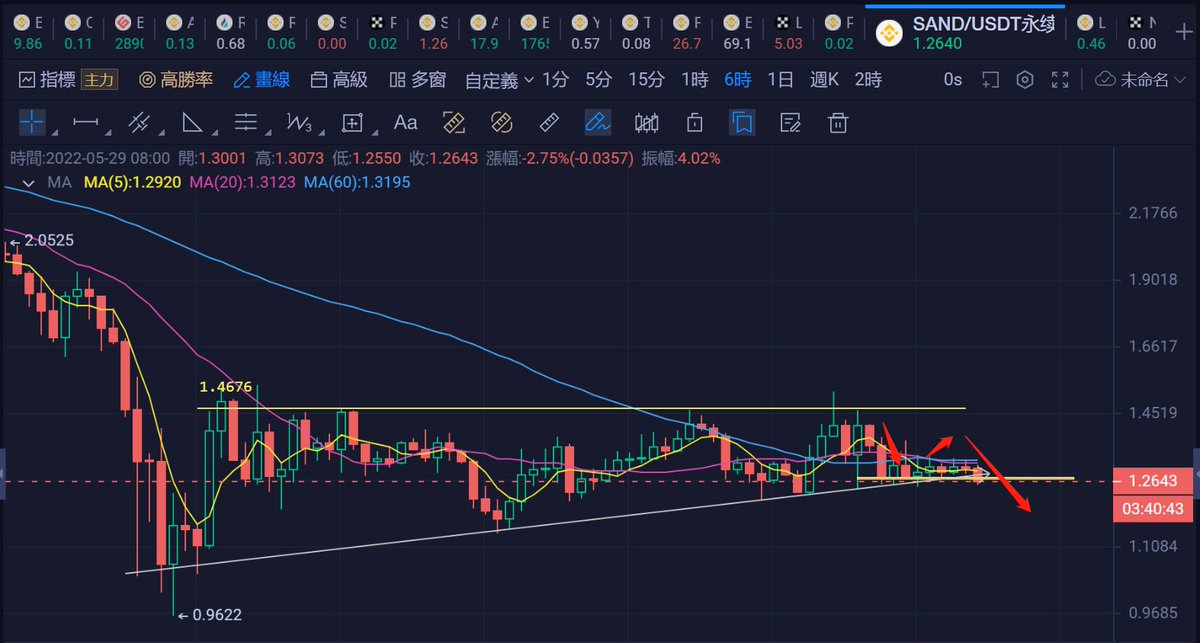Screen dimensions: 1200x643
Task: Select the Aa text annotation tool
Action: 405,122
